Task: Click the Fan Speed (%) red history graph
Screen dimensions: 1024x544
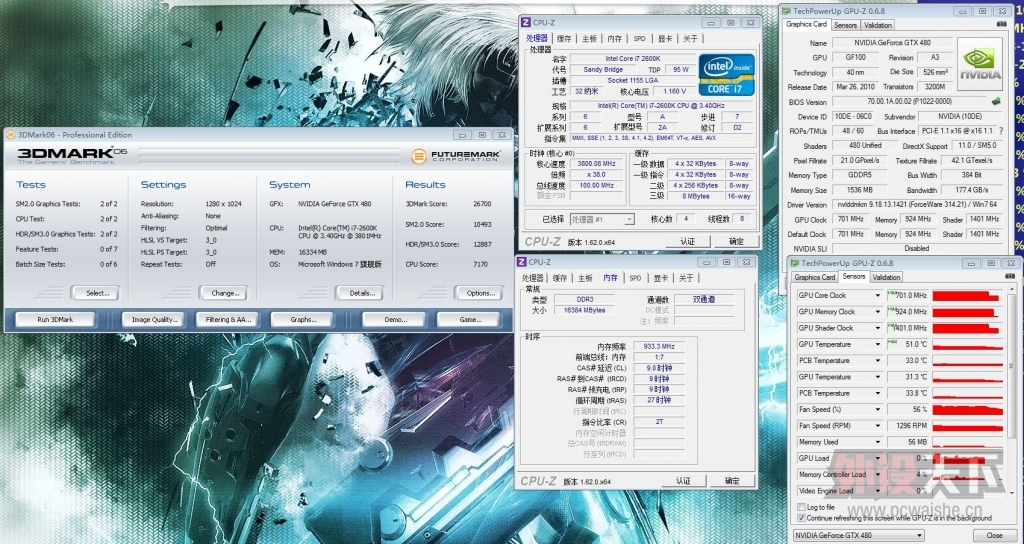Action: point(967,409)
